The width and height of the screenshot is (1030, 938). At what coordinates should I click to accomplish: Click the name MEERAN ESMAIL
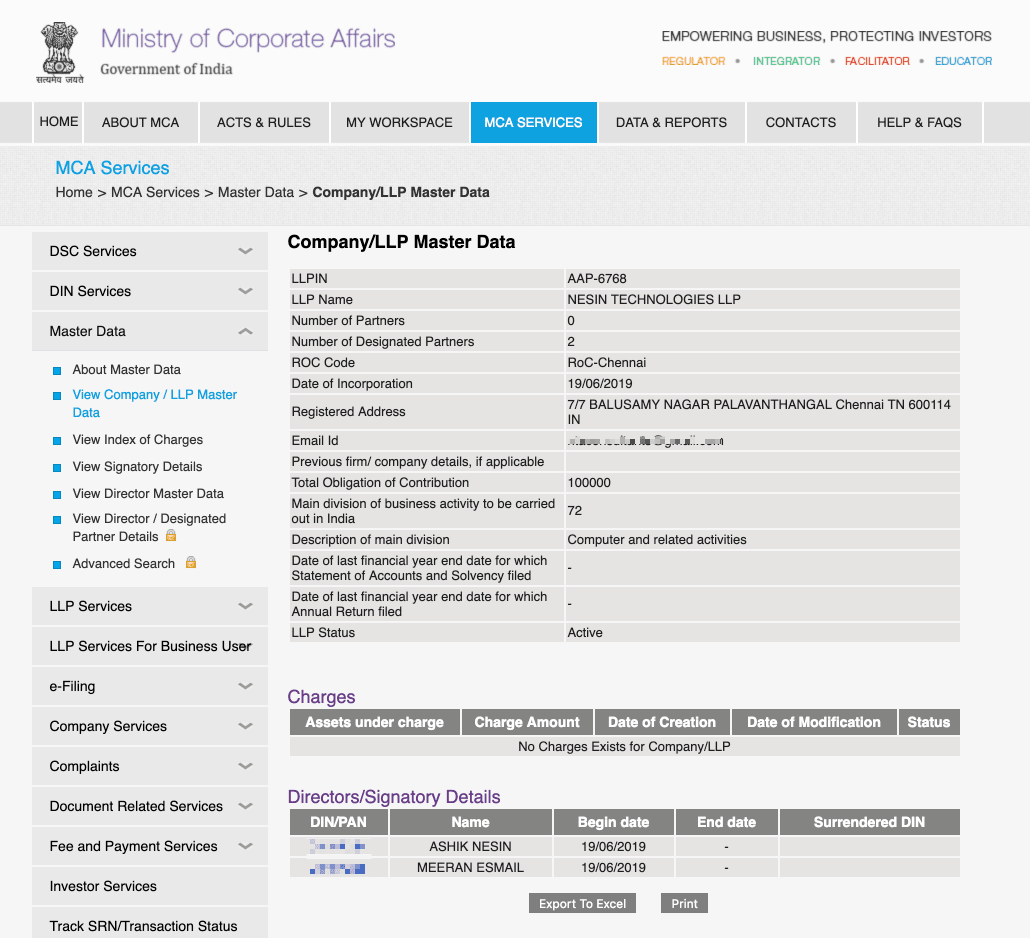[x=470, y=868]
